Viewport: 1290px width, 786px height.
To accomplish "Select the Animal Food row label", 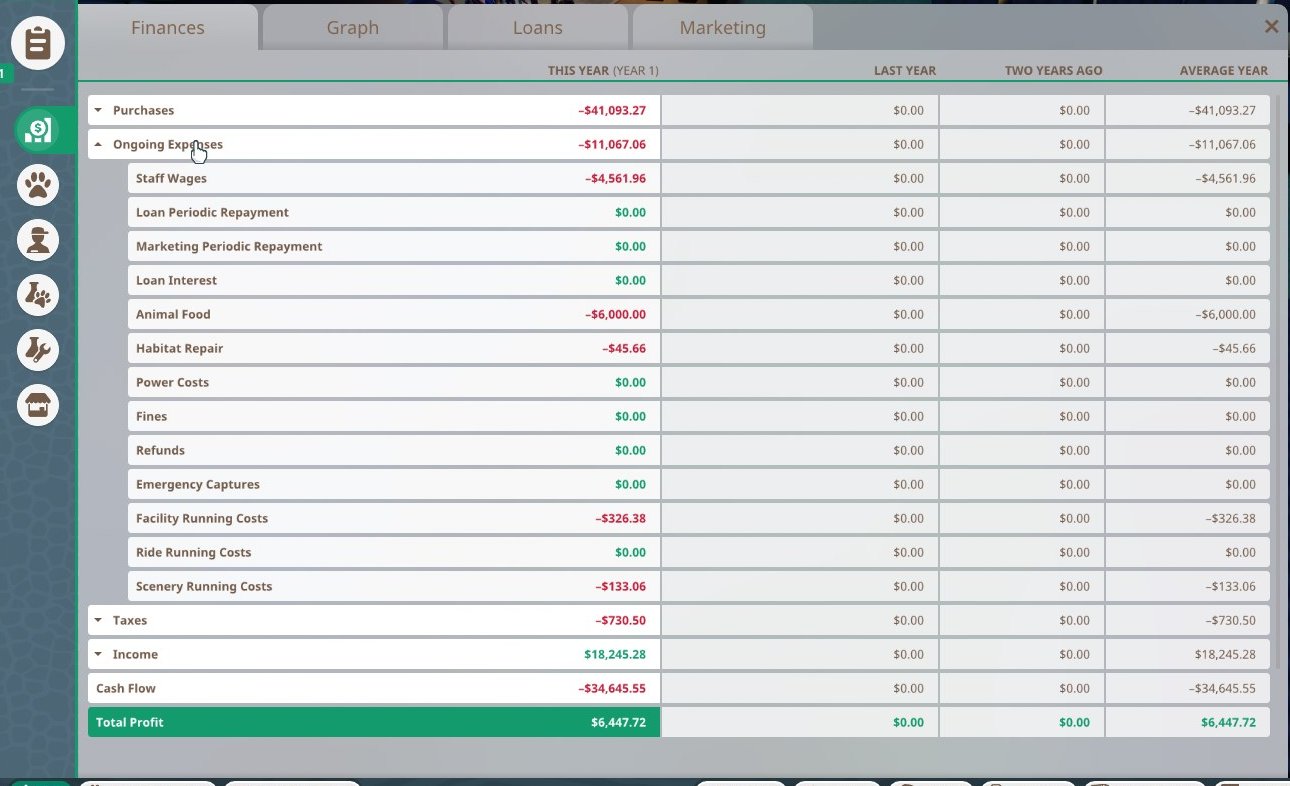I will (173, 314).
